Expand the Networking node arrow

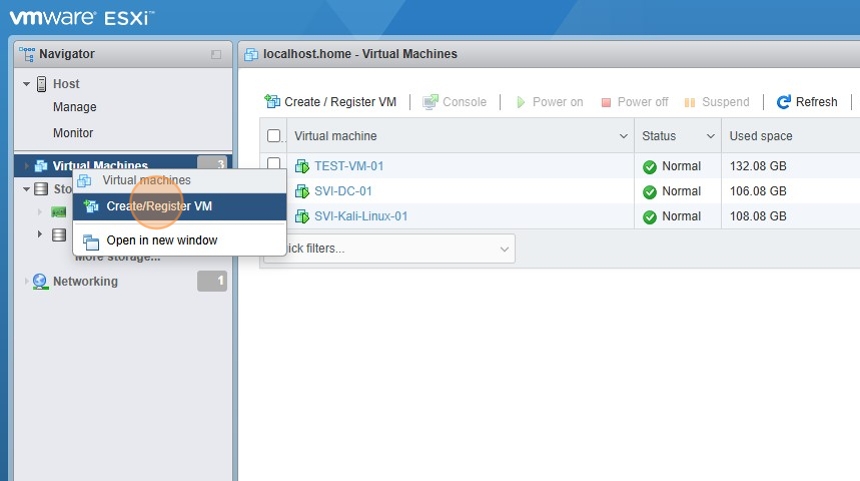click(26, 281)
